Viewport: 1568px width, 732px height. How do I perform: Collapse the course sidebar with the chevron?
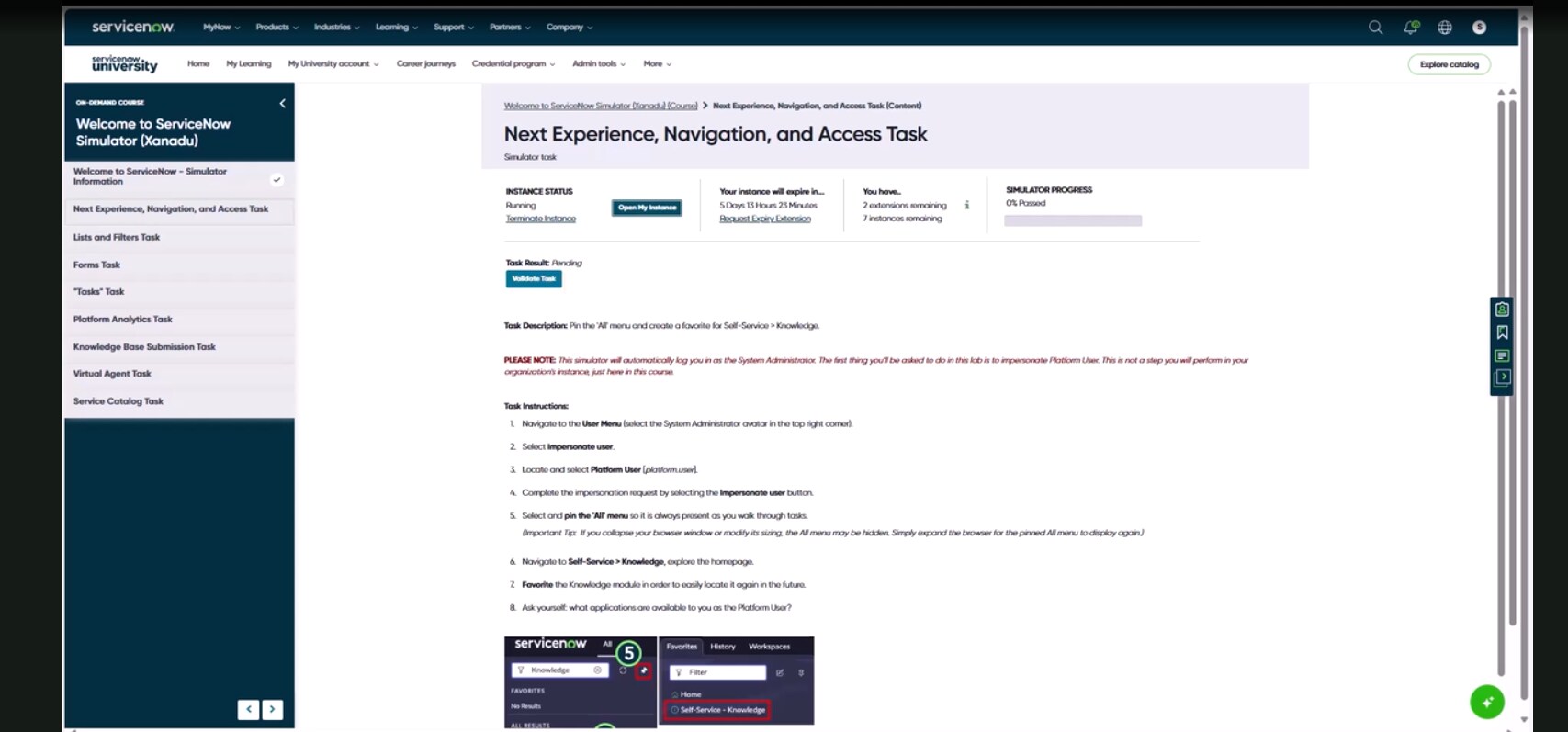click(x=282, y=103)
